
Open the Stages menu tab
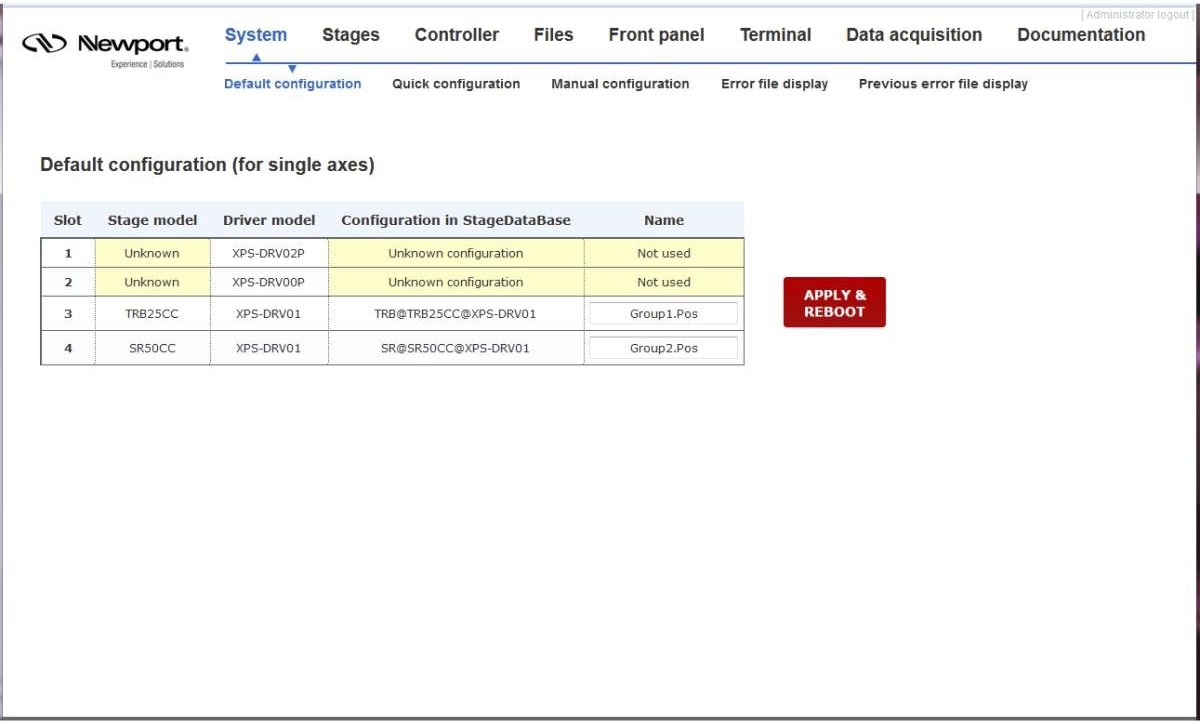tap(351, 35)
